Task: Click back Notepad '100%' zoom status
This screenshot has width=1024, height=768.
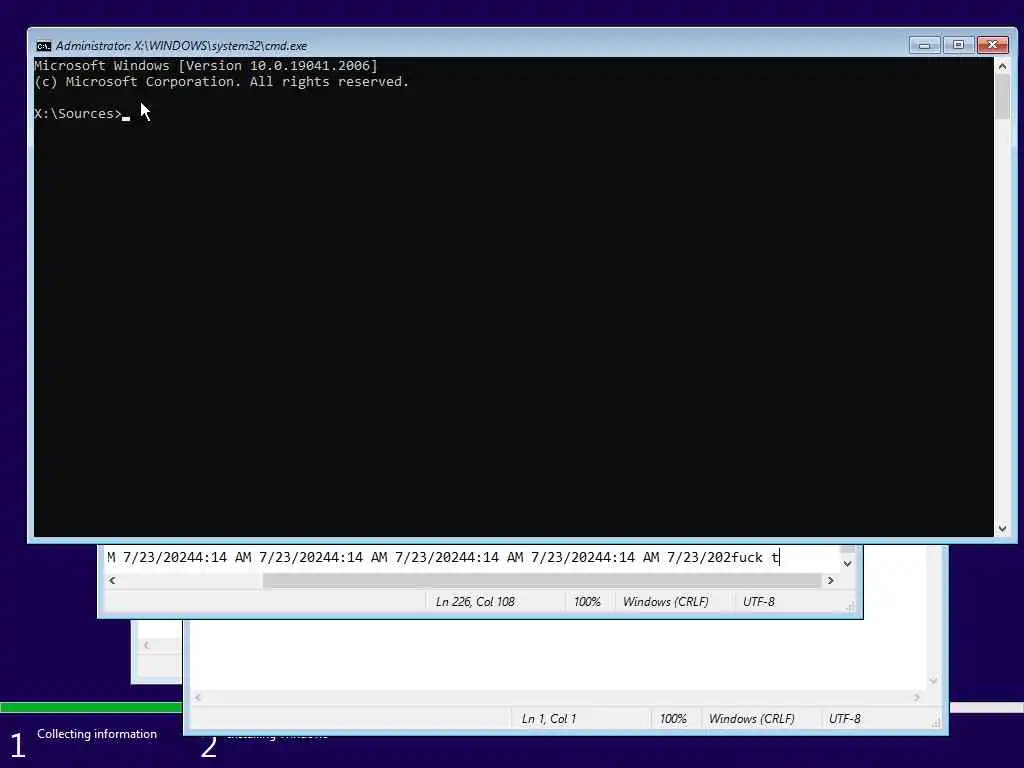Action: 673,718
